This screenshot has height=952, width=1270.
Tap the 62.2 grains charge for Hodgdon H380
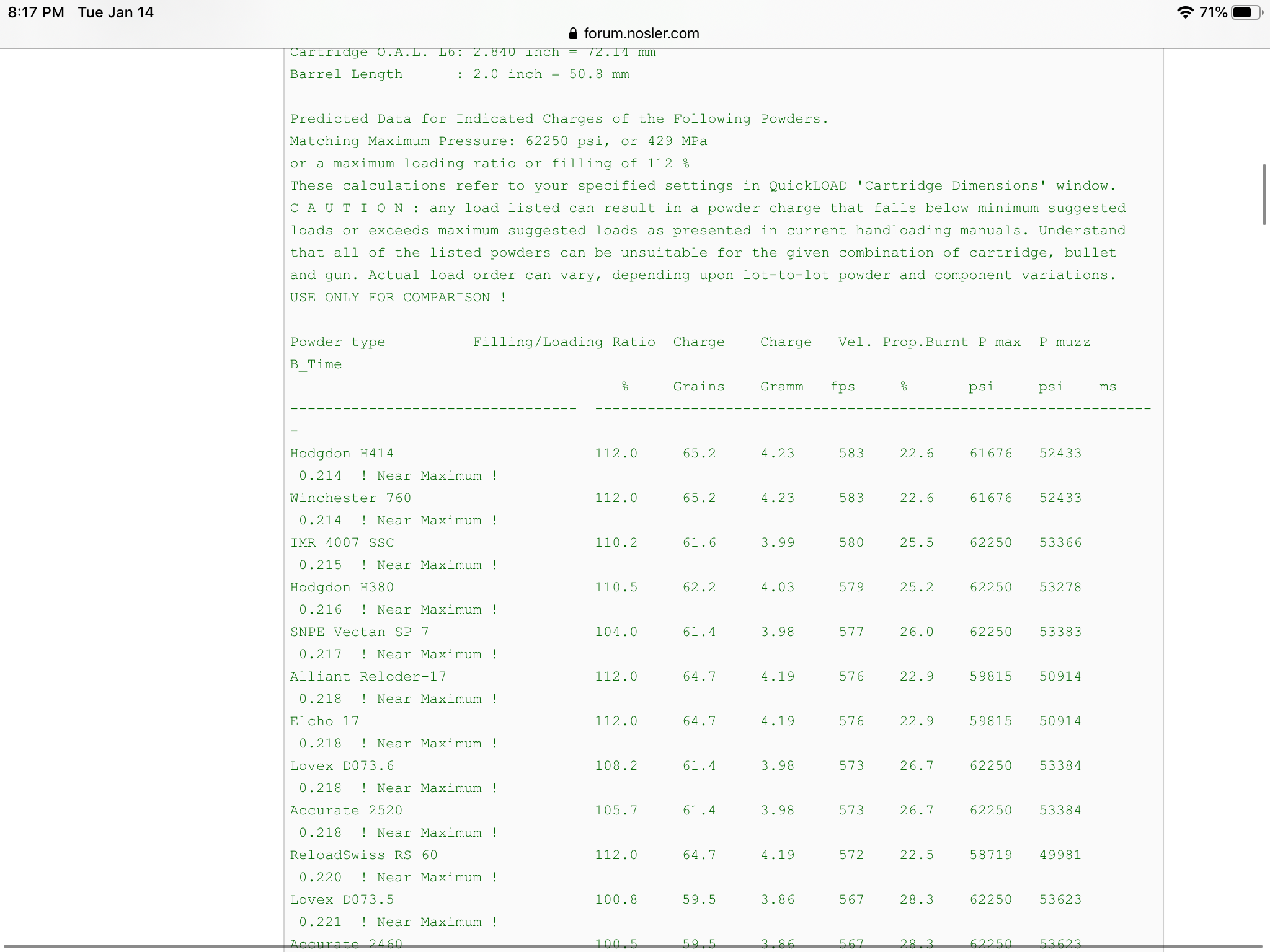(699, 588)
